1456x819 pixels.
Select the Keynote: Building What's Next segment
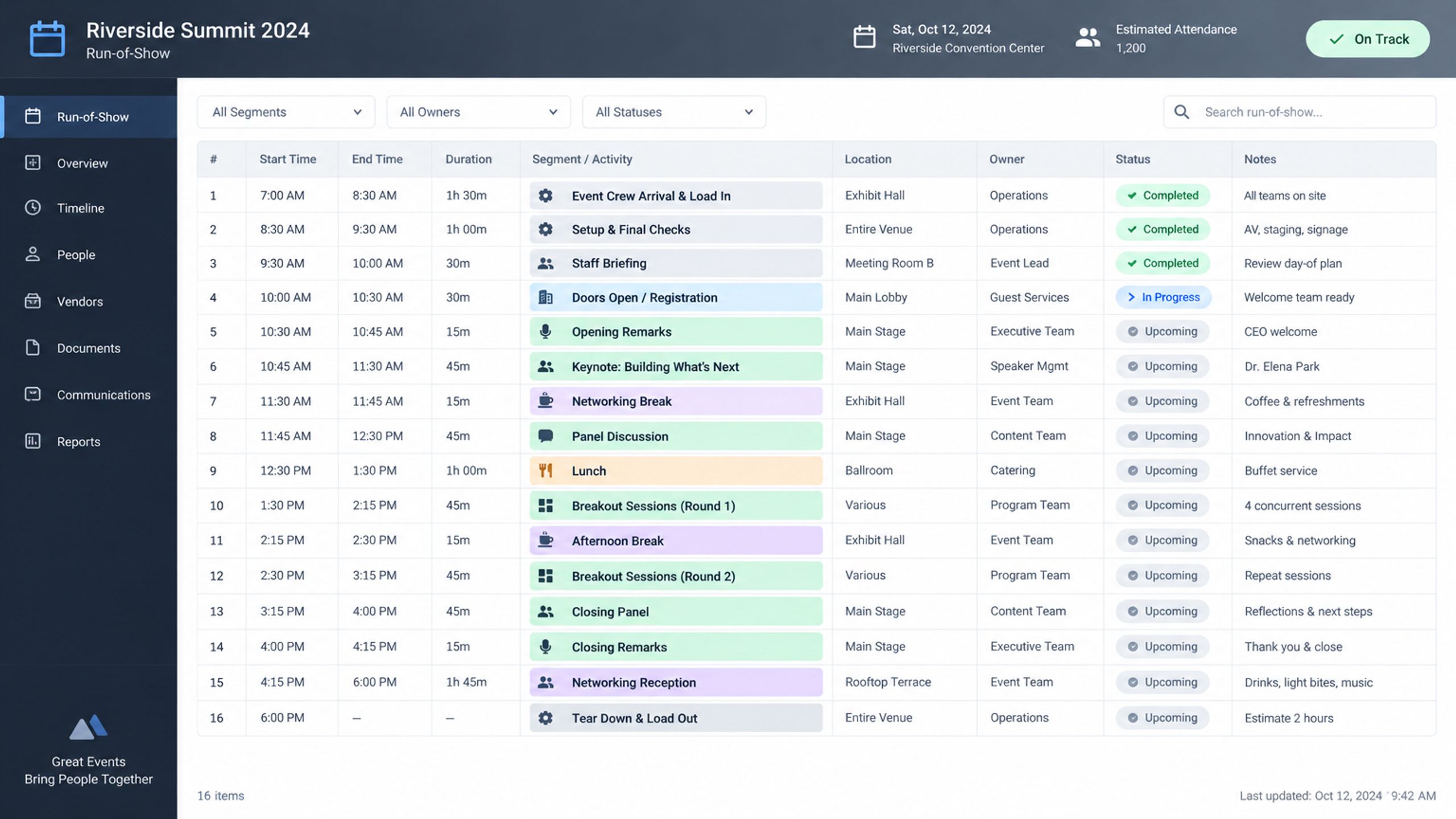click(x=676, y=366)
